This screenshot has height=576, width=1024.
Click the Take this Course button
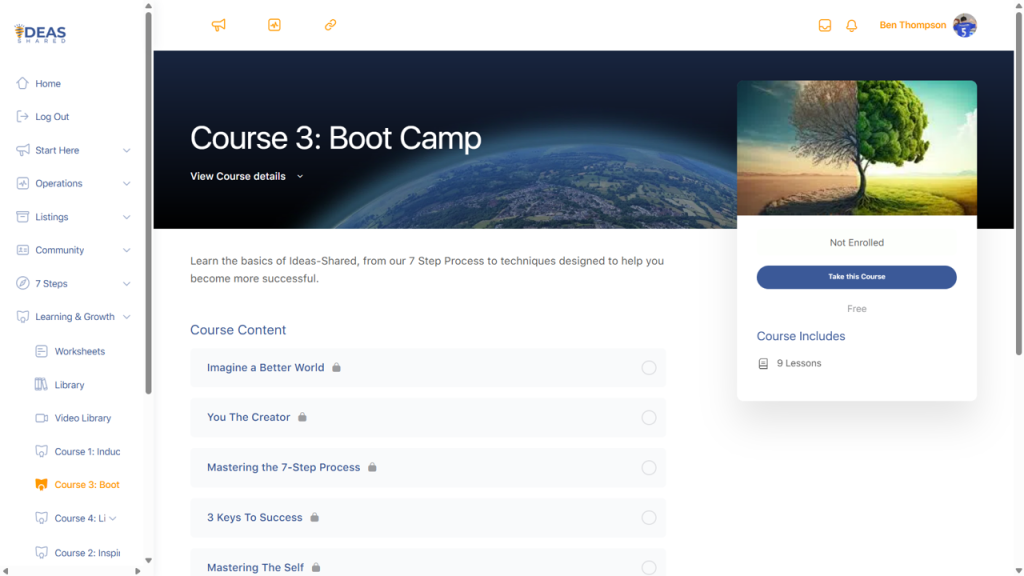click(x=856, y=277)
